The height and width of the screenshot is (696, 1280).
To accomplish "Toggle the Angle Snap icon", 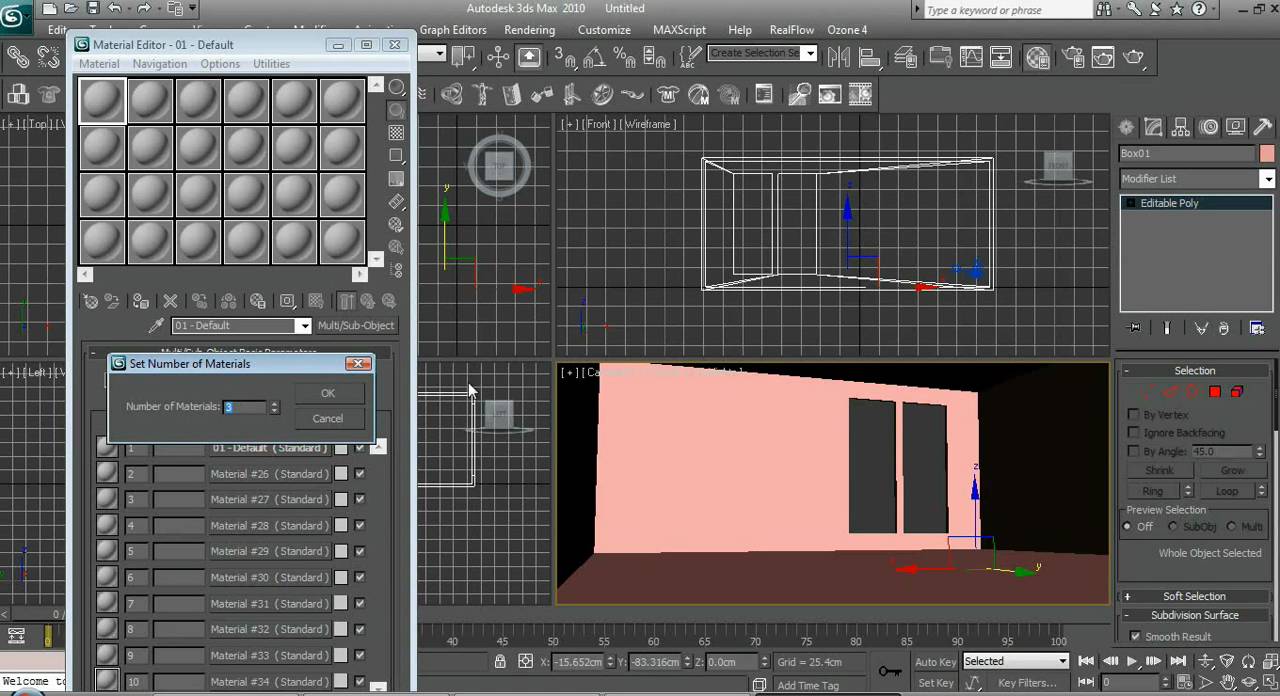I will 593,57.
